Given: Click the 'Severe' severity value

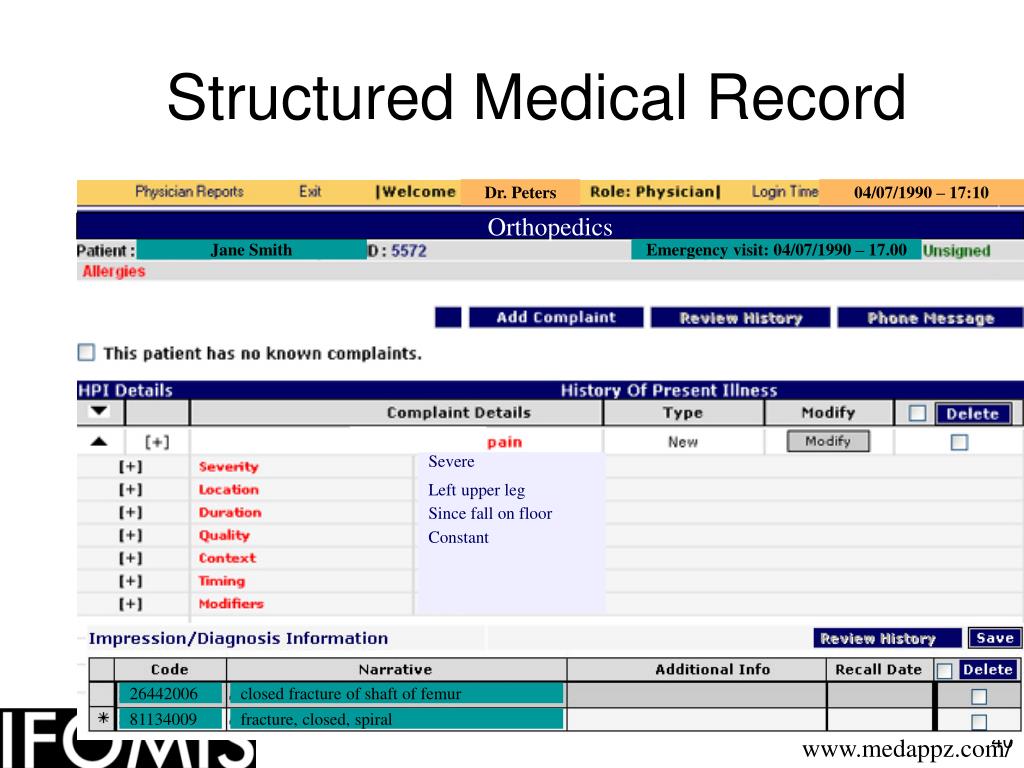Looking at the screenshot, I should 451,461.
